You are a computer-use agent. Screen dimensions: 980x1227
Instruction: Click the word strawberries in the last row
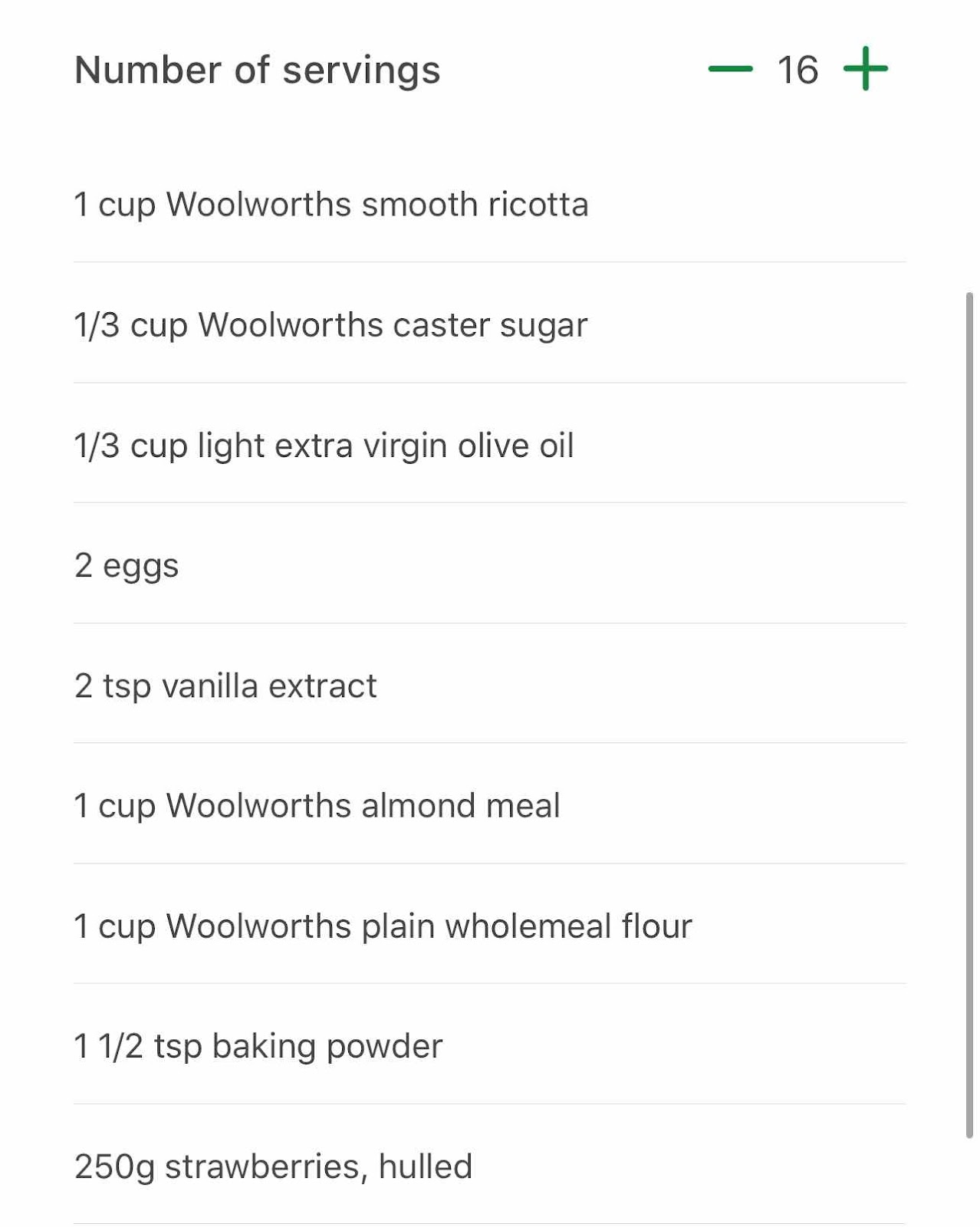[261, 1166]
